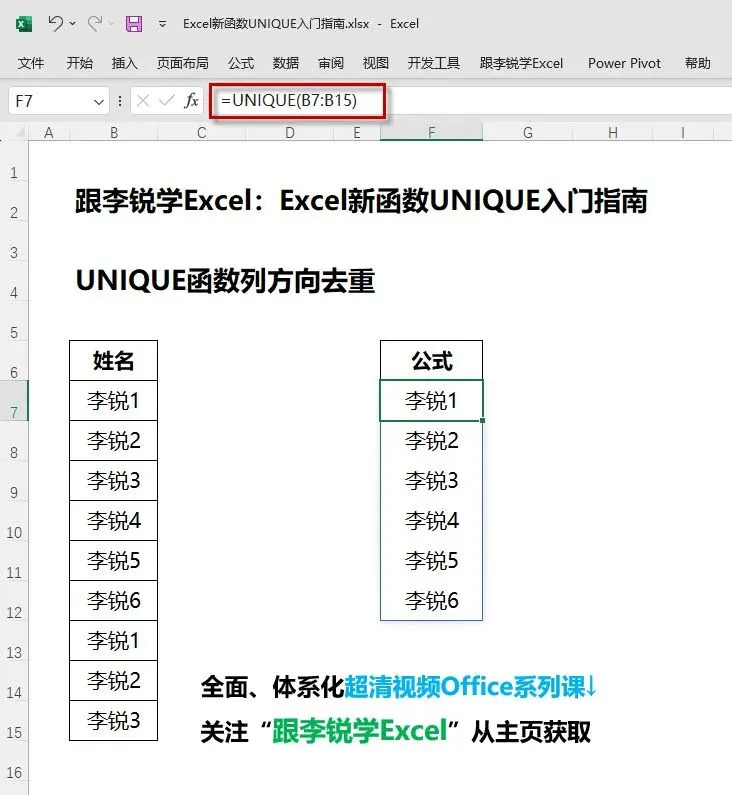The width and height of the screenshot is (732, 795).
Task: Click the heading UNIQUE函数列方向去重
Action: (x=226, y=281)
